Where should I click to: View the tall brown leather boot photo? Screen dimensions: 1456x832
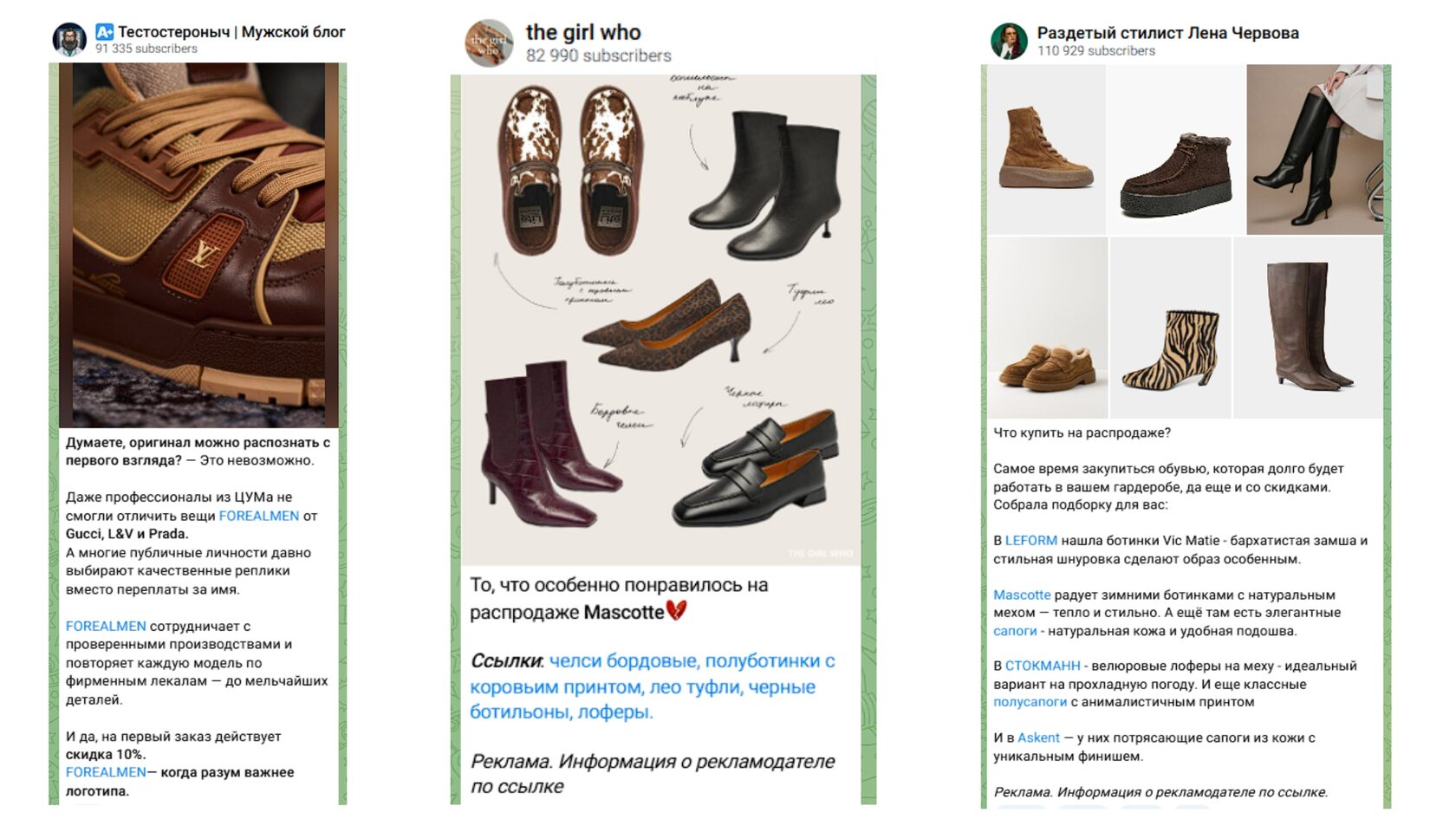click(1308, 328)
